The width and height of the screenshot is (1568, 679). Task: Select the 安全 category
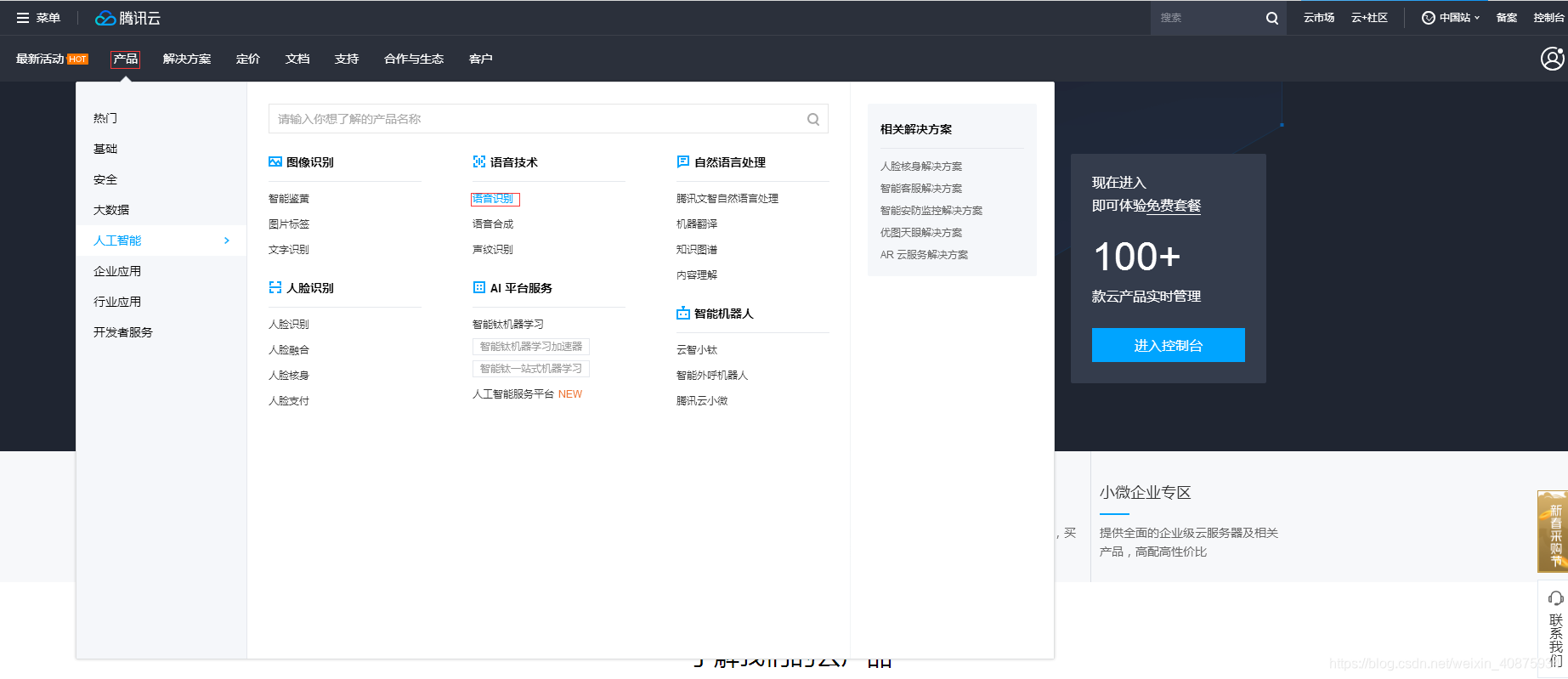point(105,179)
